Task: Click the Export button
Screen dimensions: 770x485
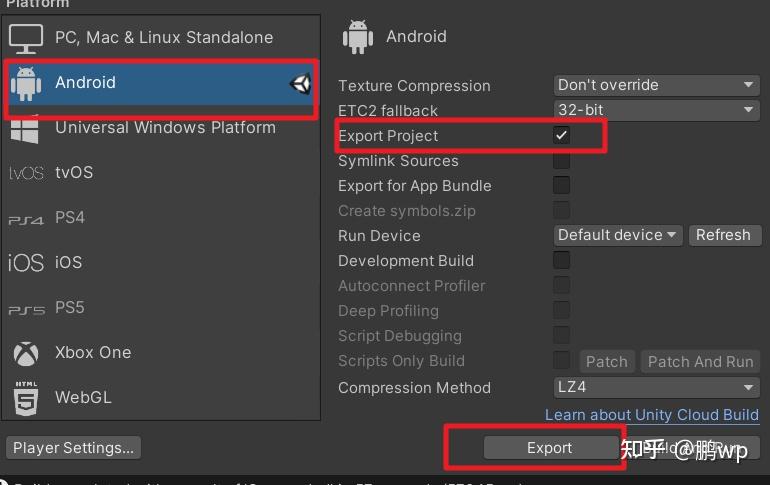Action: click(549, 448)
